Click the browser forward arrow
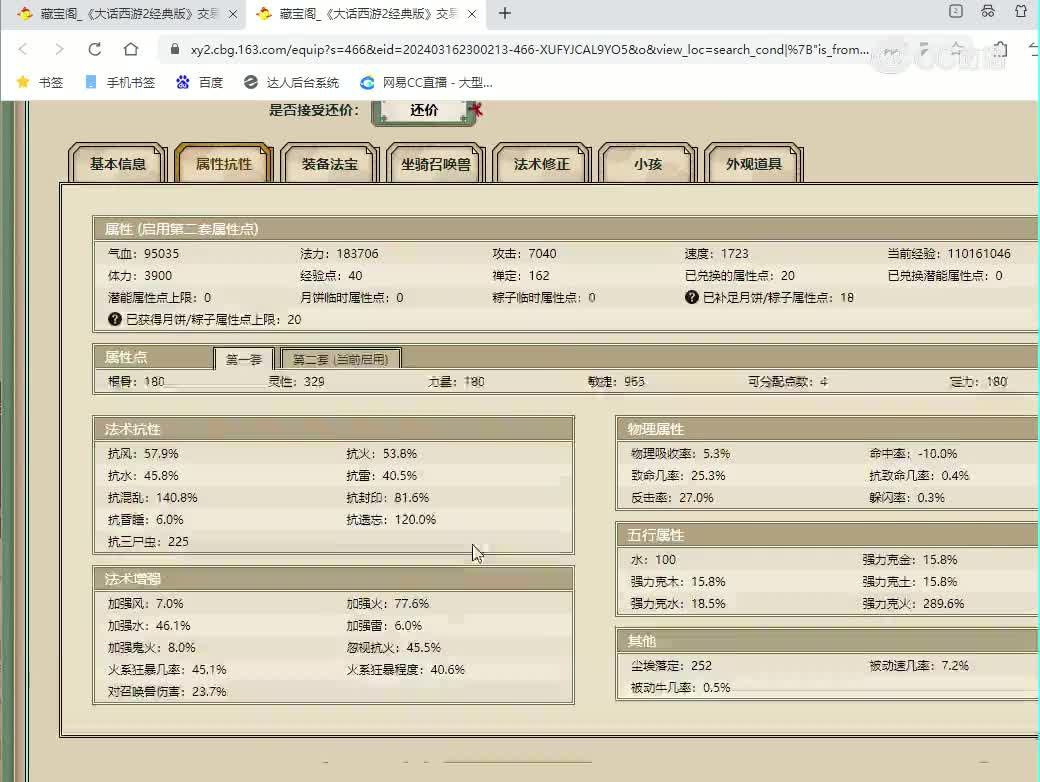 (x=58, y=49)
